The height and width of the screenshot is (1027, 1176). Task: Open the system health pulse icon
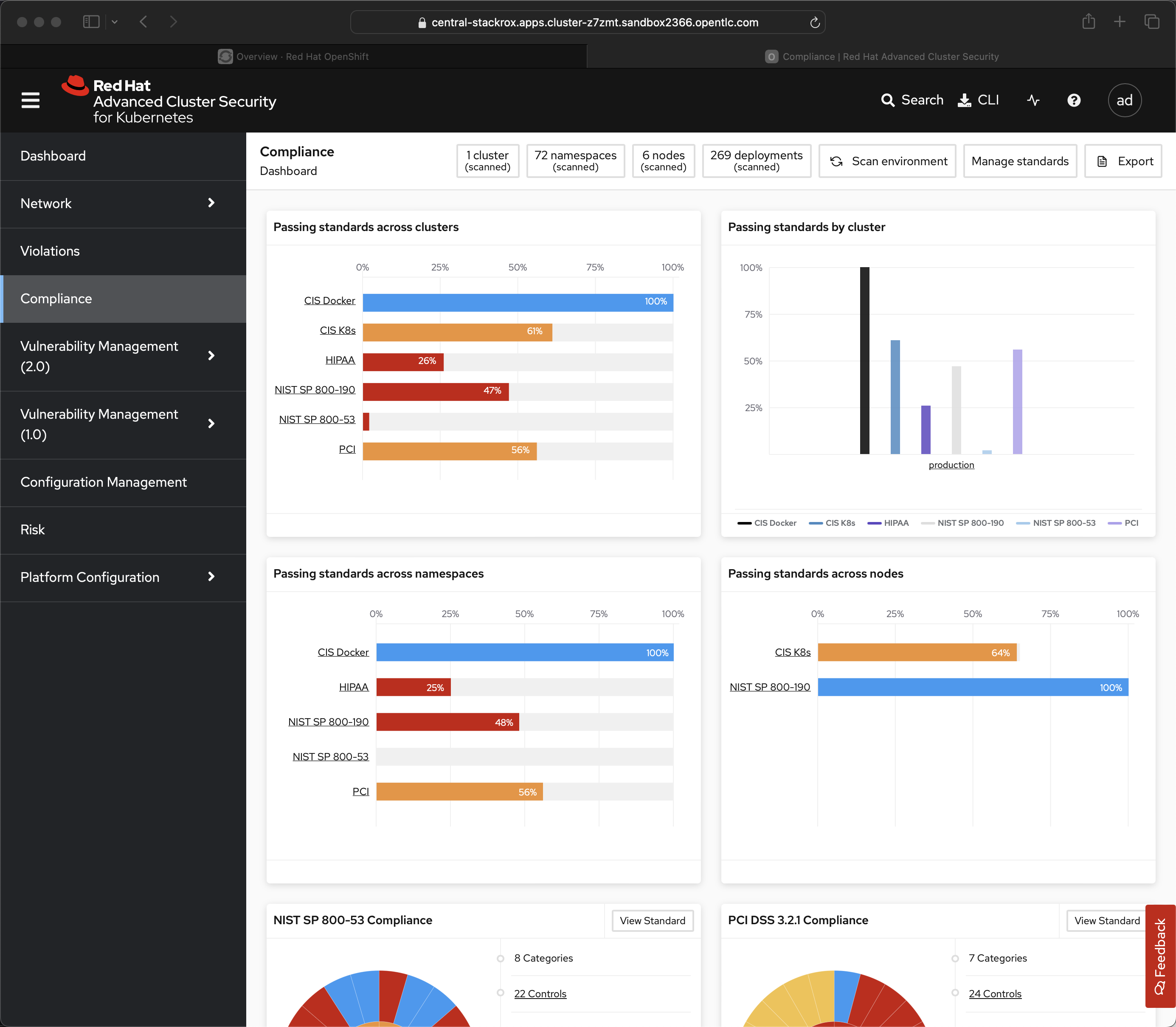pyautogui.click(x=1033, y=100)
